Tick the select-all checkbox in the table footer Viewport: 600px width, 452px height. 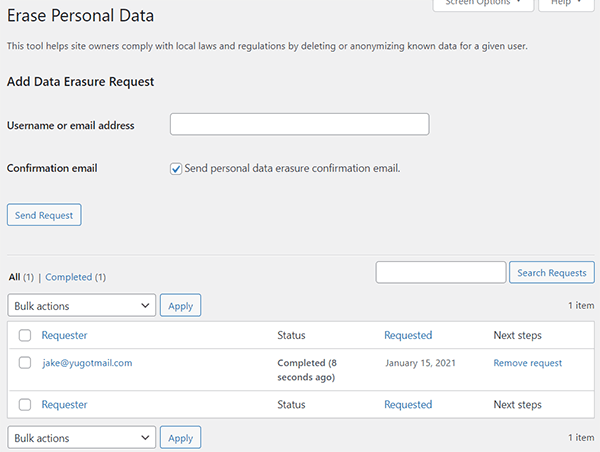(x=25, y=405)
